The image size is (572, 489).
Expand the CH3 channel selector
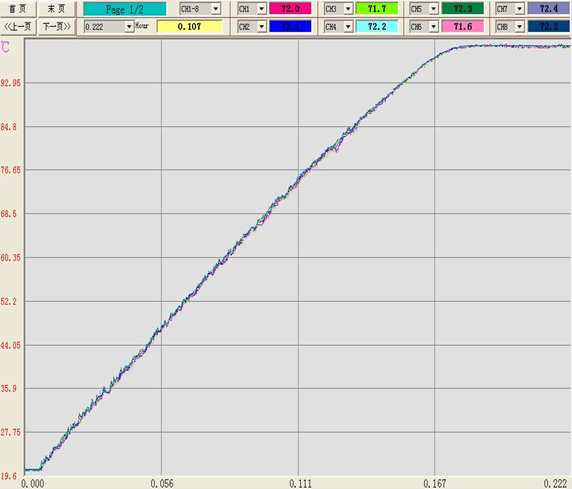pos(348,8)
